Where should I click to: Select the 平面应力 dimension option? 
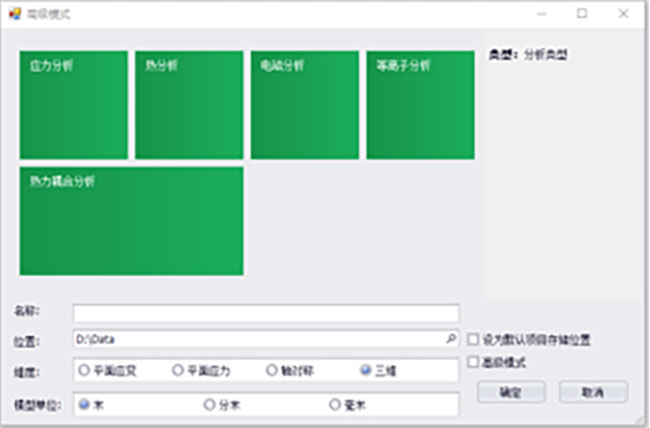(178, 371)
